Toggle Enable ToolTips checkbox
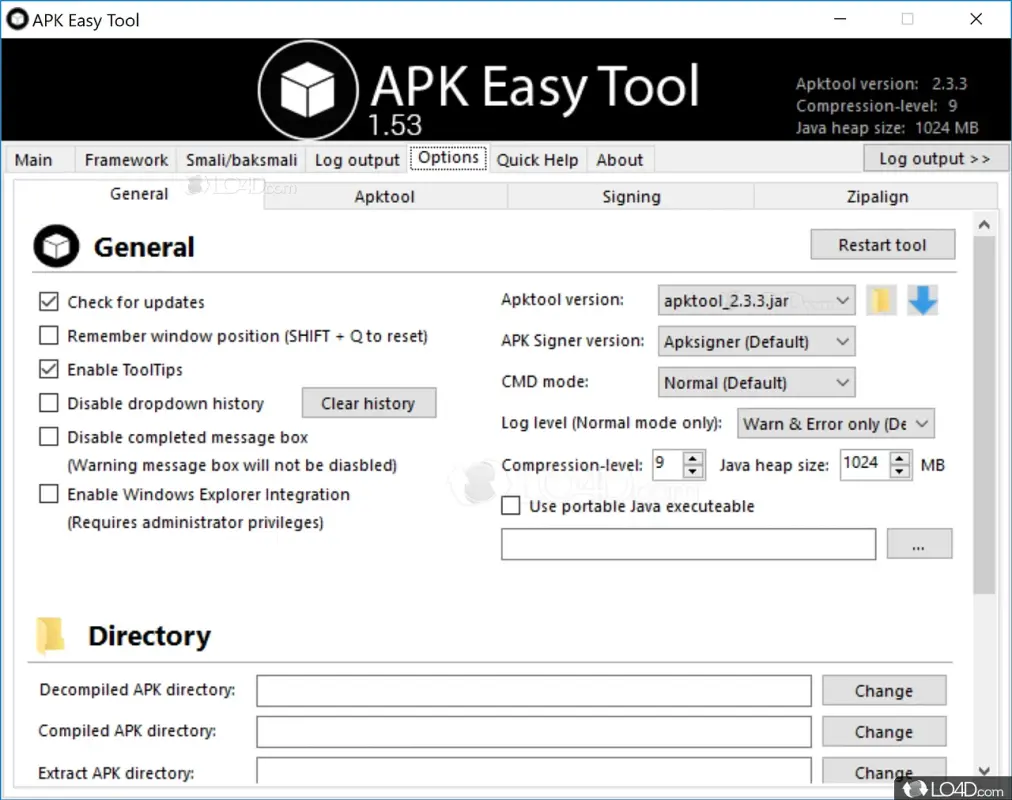This screenshot has width=1012, height=800. (48, 369)
